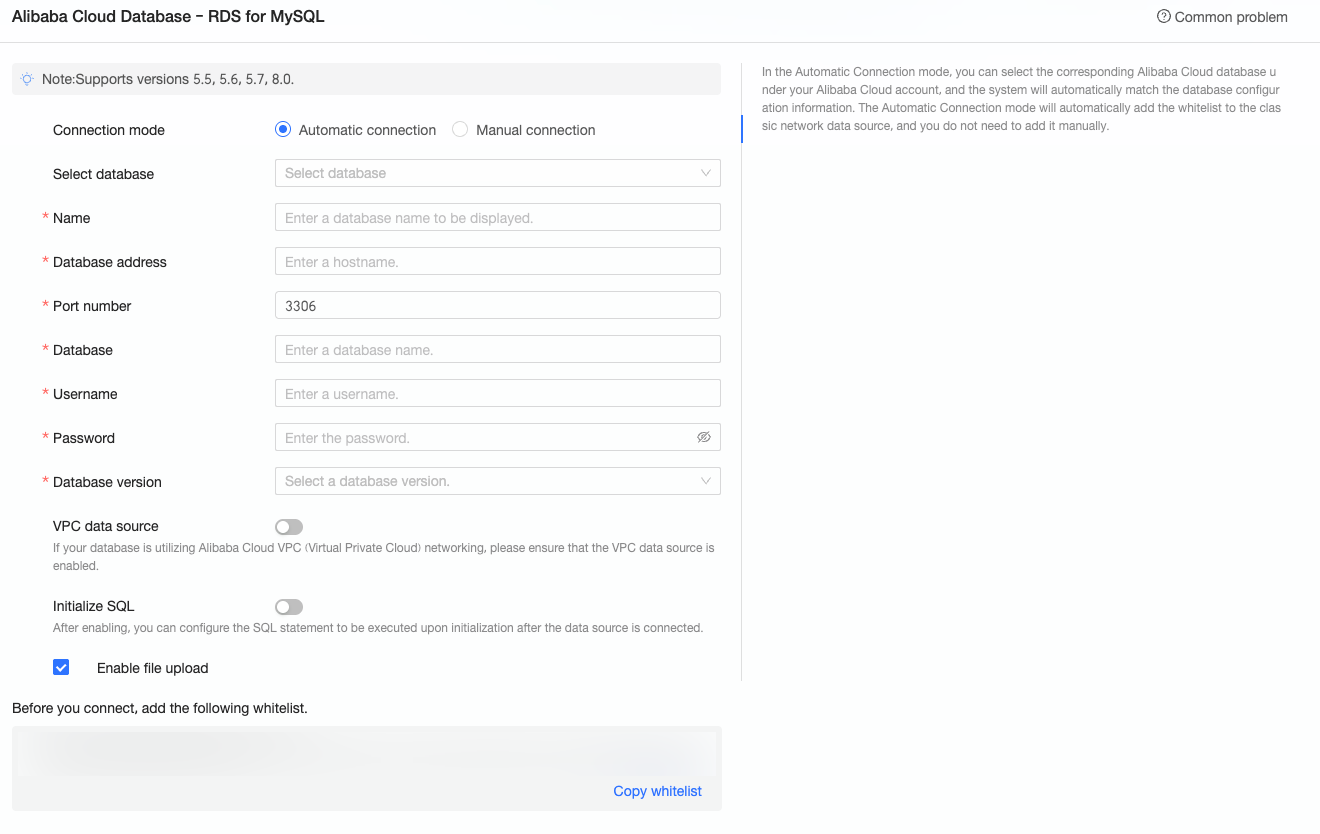This screenshot has height=834, width=1320.
Task: Expand the Database version dropdown
Action: [x=490, y=481]
